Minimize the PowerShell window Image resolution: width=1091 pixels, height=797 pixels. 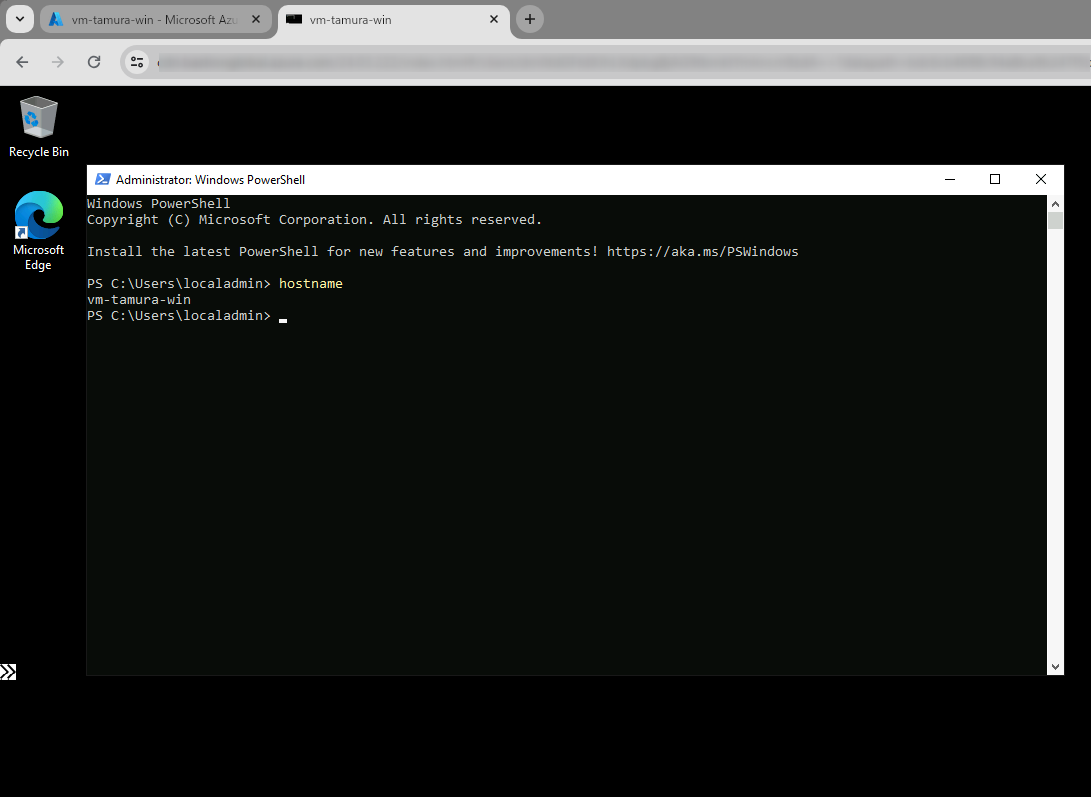tap(950, 179)
